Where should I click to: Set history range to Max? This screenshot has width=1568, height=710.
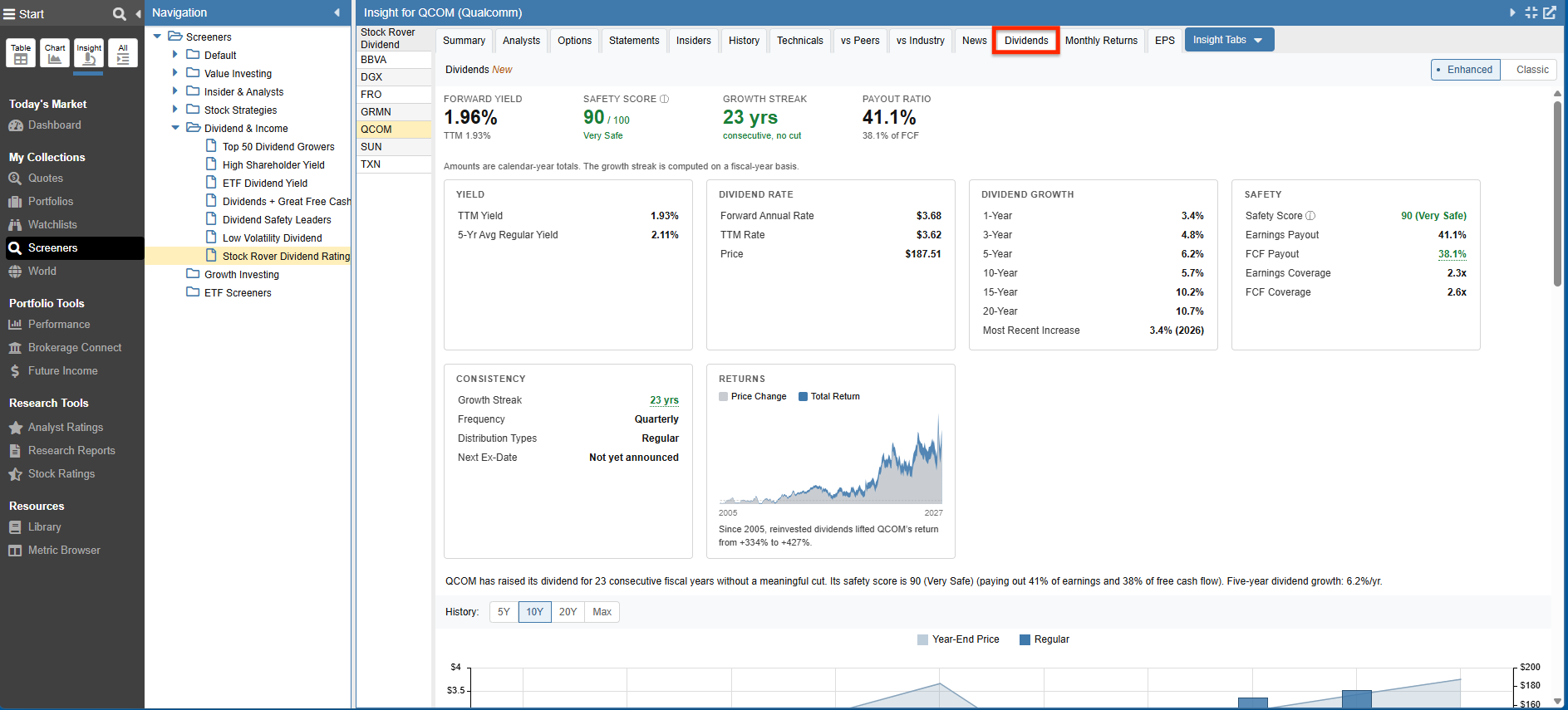[602, 612]
